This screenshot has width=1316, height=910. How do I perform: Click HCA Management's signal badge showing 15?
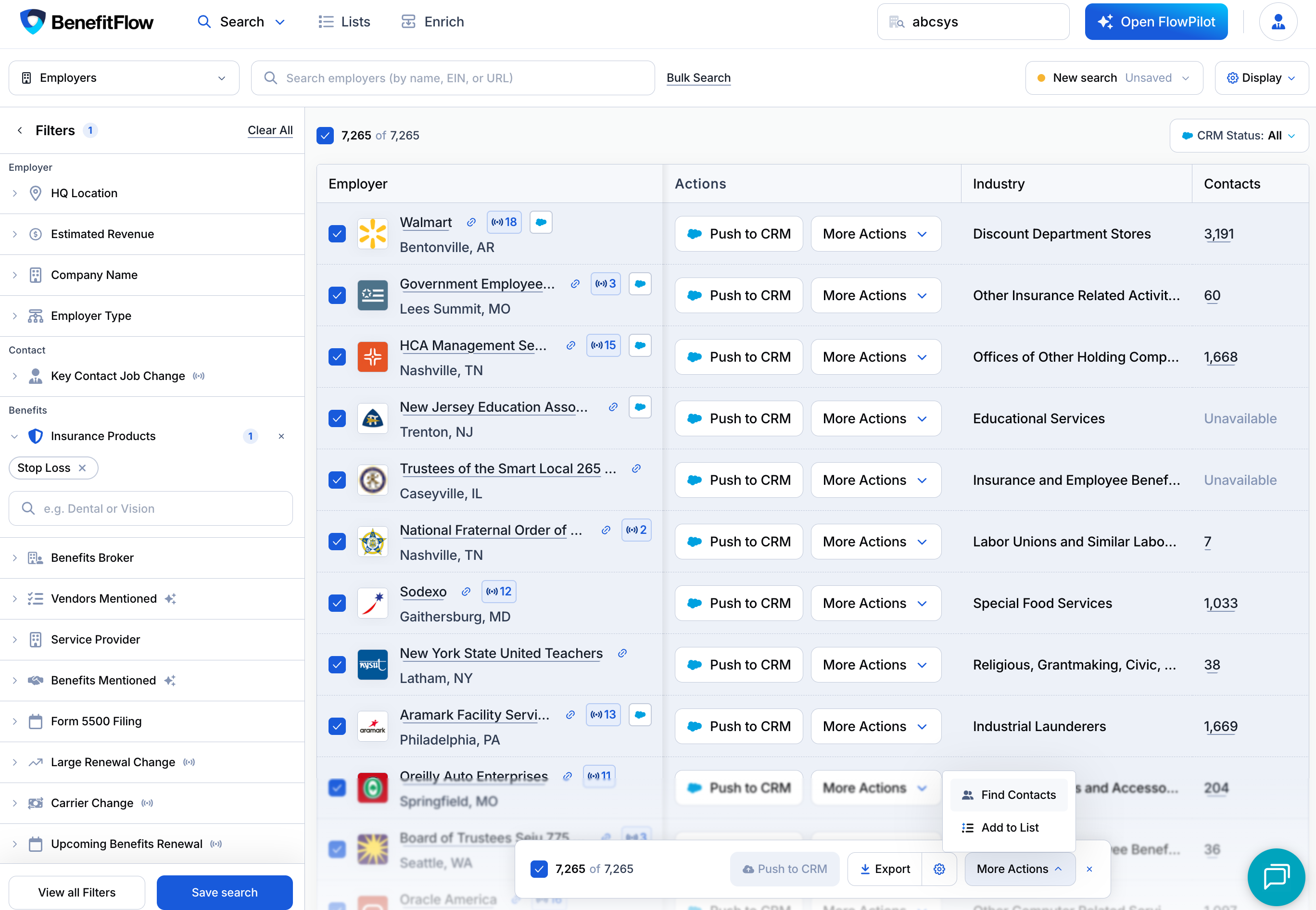[603, 345]
